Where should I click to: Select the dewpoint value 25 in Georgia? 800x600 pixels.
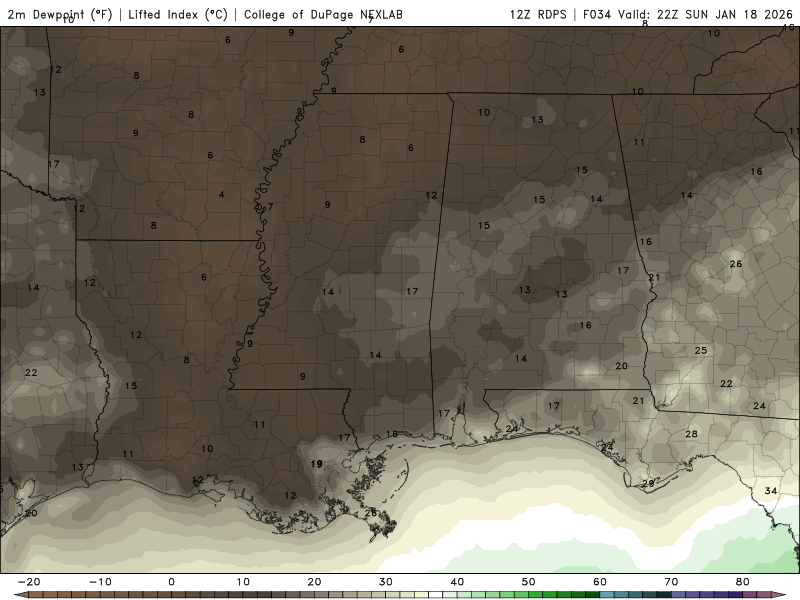[x=701, y=351]
